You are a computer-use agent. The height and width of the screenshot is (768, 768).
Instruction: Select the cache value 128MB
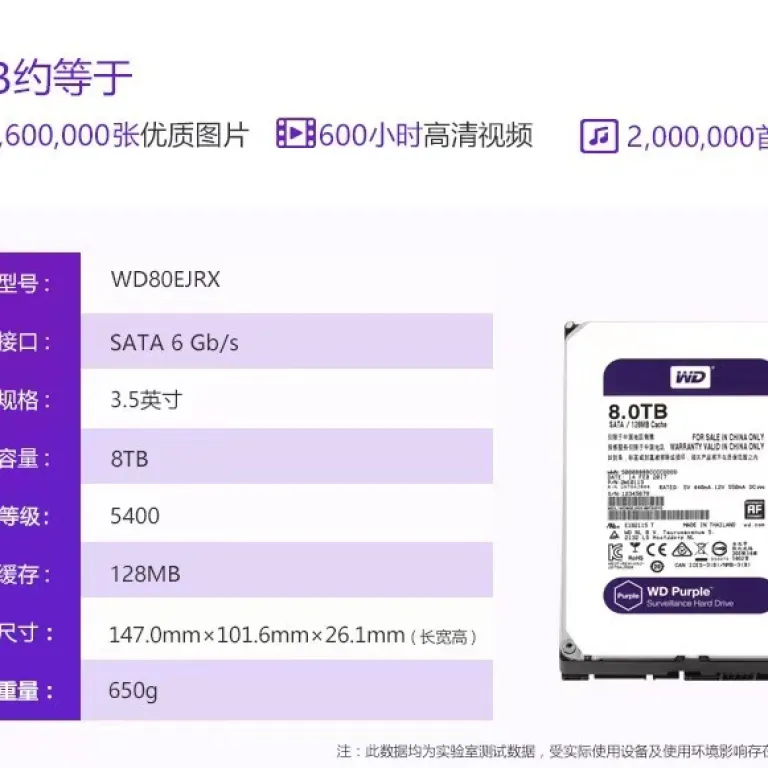coord(145,574)
